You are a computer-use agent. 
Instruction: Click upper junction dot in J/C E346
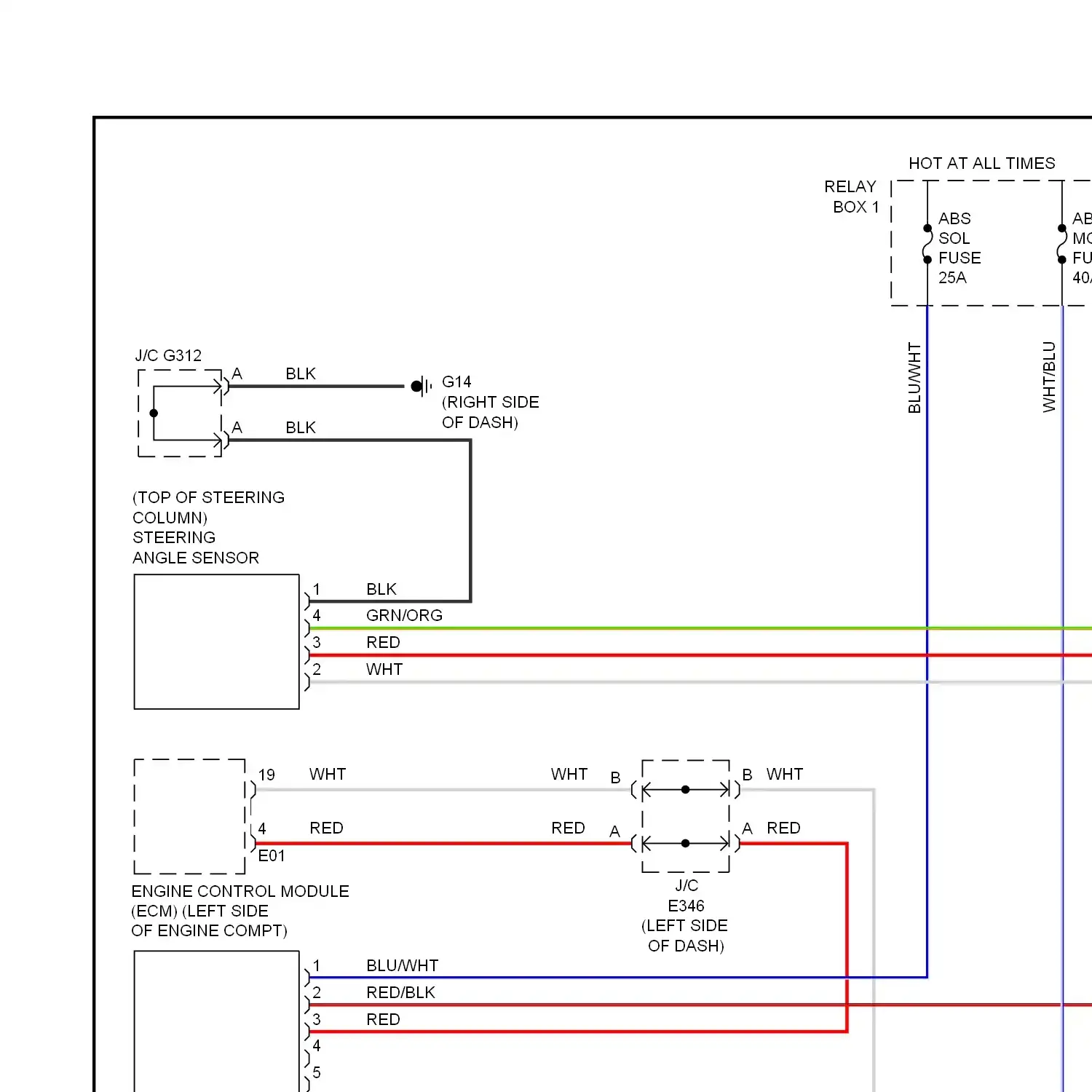coord(685,789)
